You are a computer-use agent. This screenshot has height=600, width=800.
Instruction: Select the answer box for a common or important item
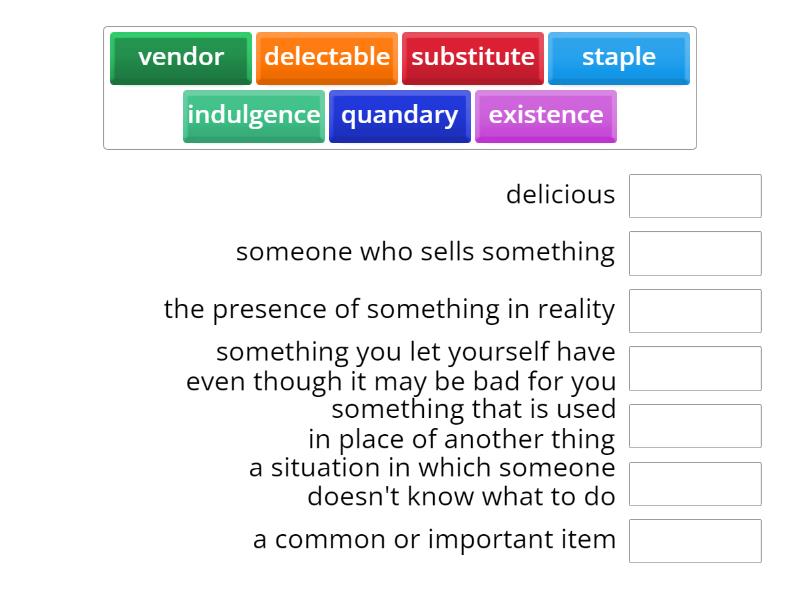coord(695,540)
